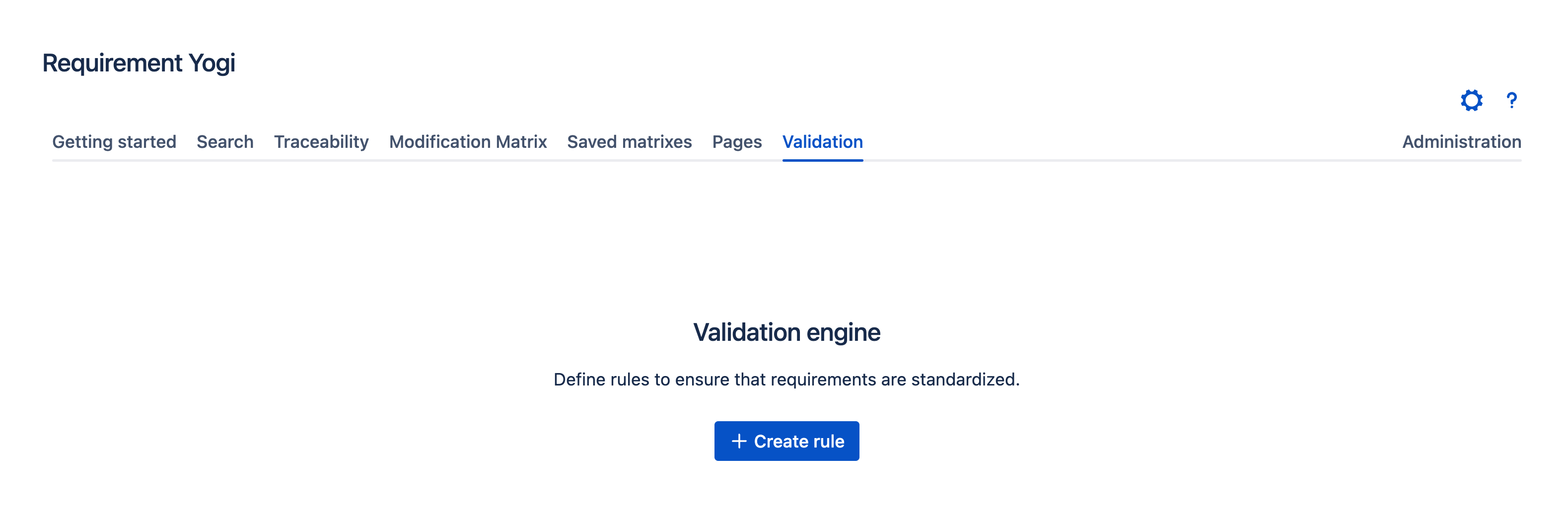Open the Administration tab
The height and width of the screenshot is (511, 1568).
(x=1461, y=142)
